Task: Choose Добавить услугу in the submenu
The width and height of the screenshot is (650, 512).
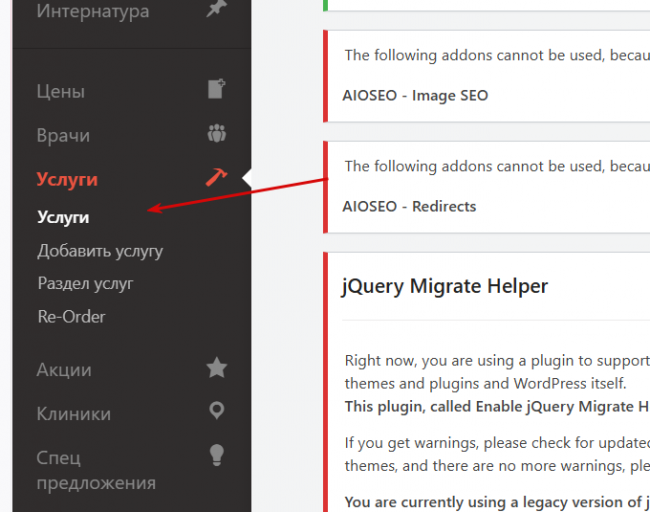Action: click(x=100, y=251)
